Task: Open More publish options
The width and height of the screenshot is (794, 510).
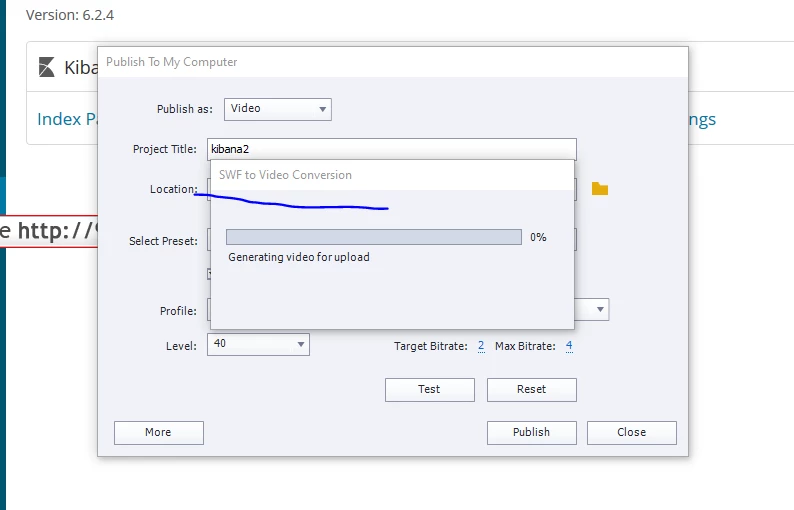Action: pyautogui.click(x=158, y=433)
